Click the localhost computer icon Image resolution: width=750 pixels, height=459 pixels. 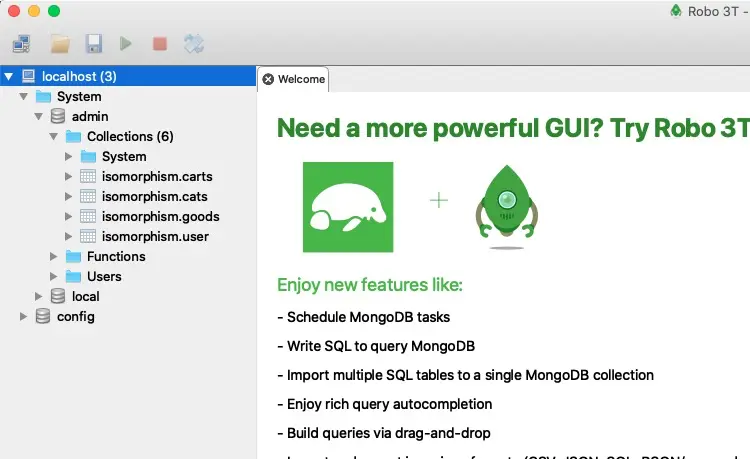coord(29,76)
